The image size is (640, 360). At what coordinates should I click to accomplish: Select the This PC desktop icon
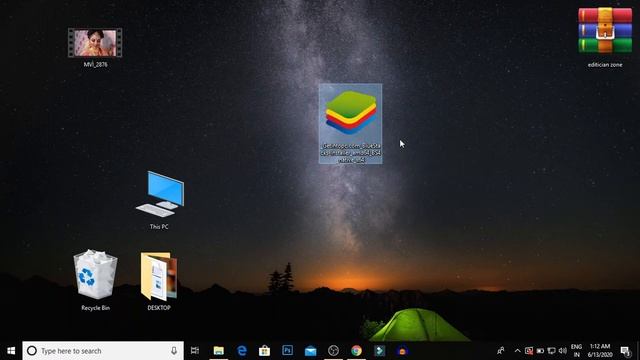160,200
